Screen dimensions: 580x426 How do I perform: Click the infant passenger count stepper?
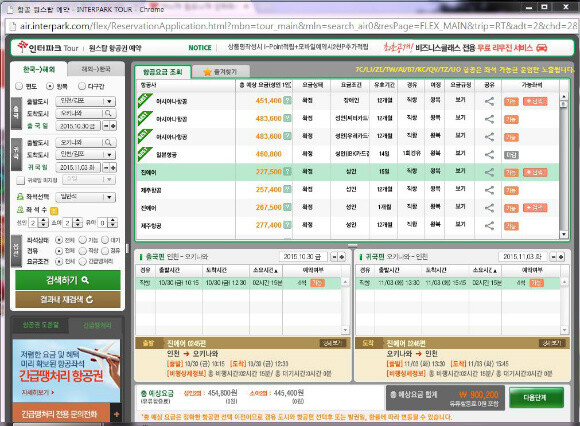pyautogui.click(x=113, y=223)
